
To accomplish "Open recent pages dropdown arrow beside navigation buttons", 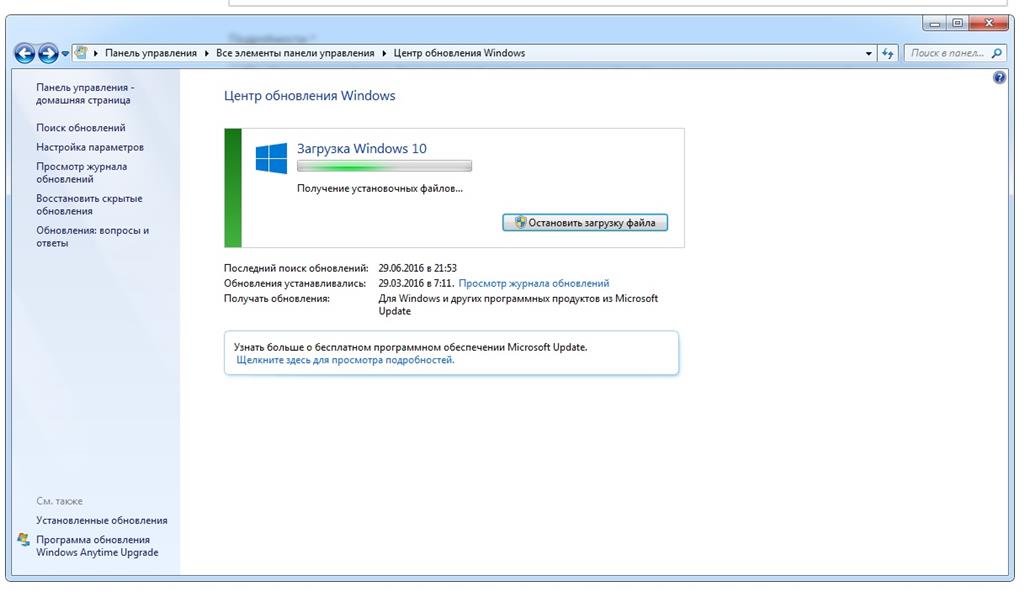I will 65,54.
